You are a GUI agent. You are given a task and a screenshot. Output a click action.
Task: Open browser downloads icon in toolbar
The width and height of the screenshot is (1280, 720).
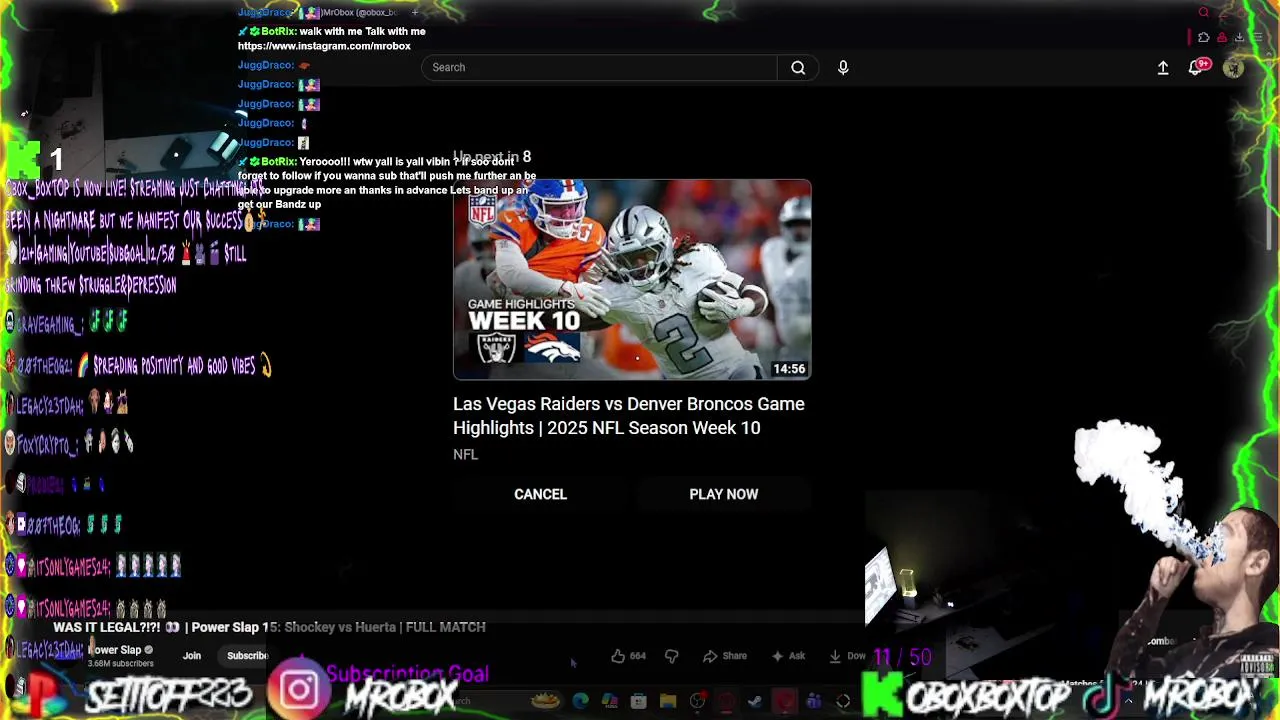click(x=1239, y=37)
